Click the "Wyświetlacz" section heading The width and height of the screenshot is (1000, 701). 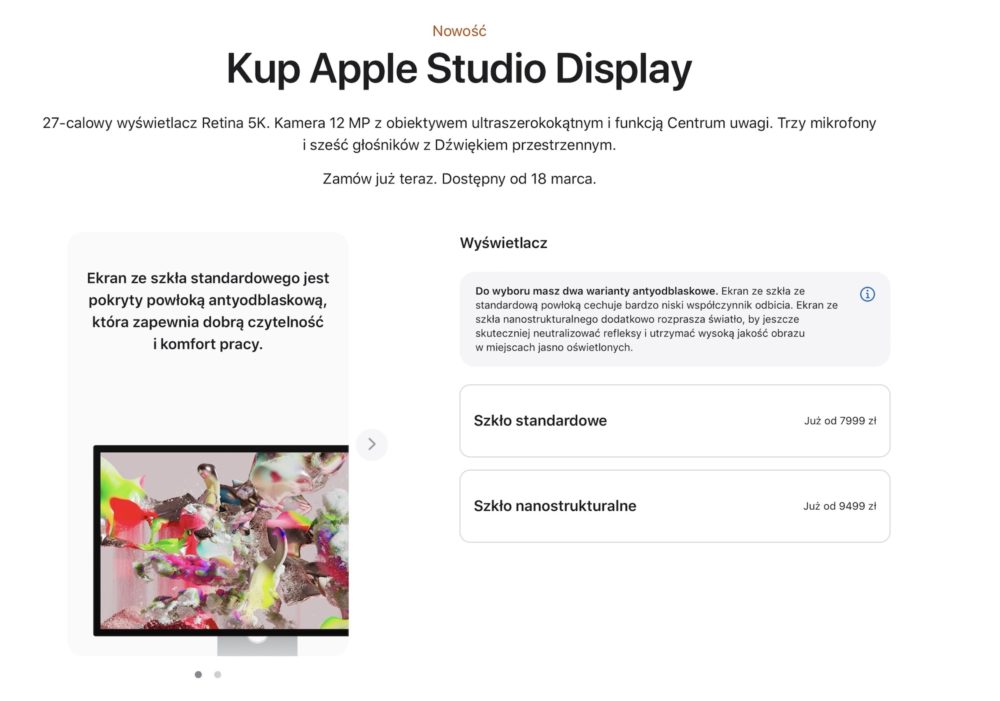pos(503,243)
